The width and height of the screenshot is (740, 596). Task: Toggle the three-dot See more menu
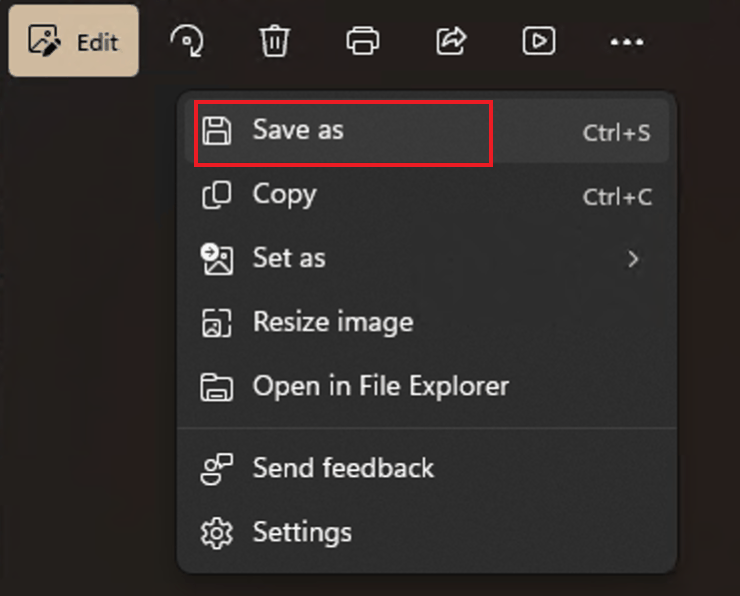click(627, 41)
